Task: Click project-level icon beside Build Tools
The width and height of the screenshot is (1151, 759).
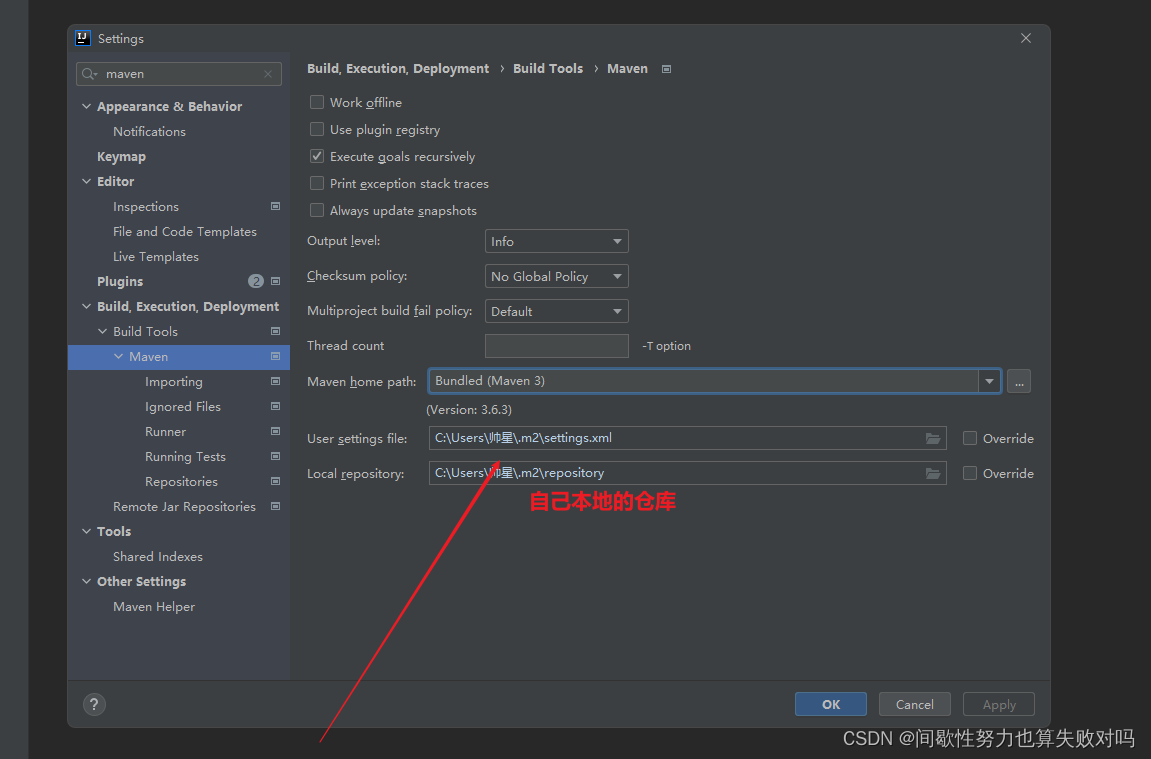Action: pos(275,331)
